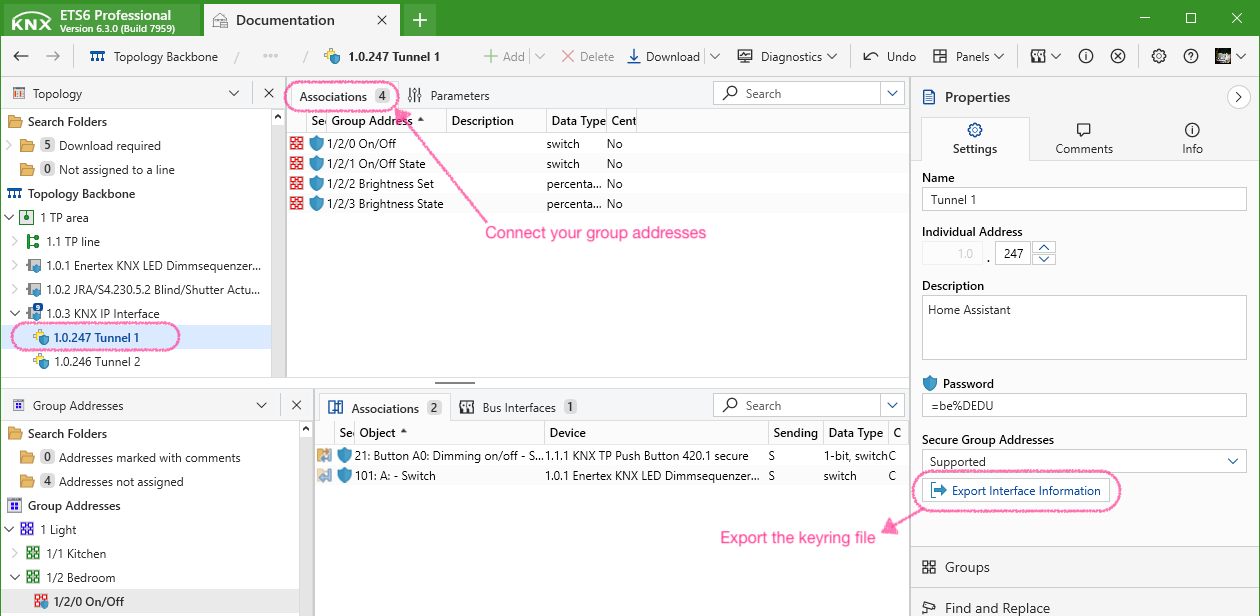Collapse the Properties panel with arrow

click(1238, 97)
